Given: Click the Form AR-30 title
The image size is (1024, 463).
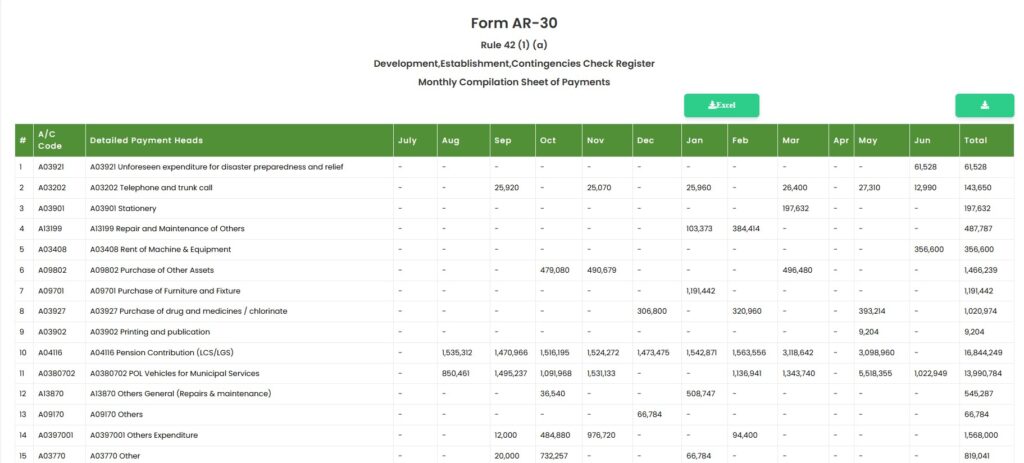Looking at the screenshot, I should click(x=514, y=24).
